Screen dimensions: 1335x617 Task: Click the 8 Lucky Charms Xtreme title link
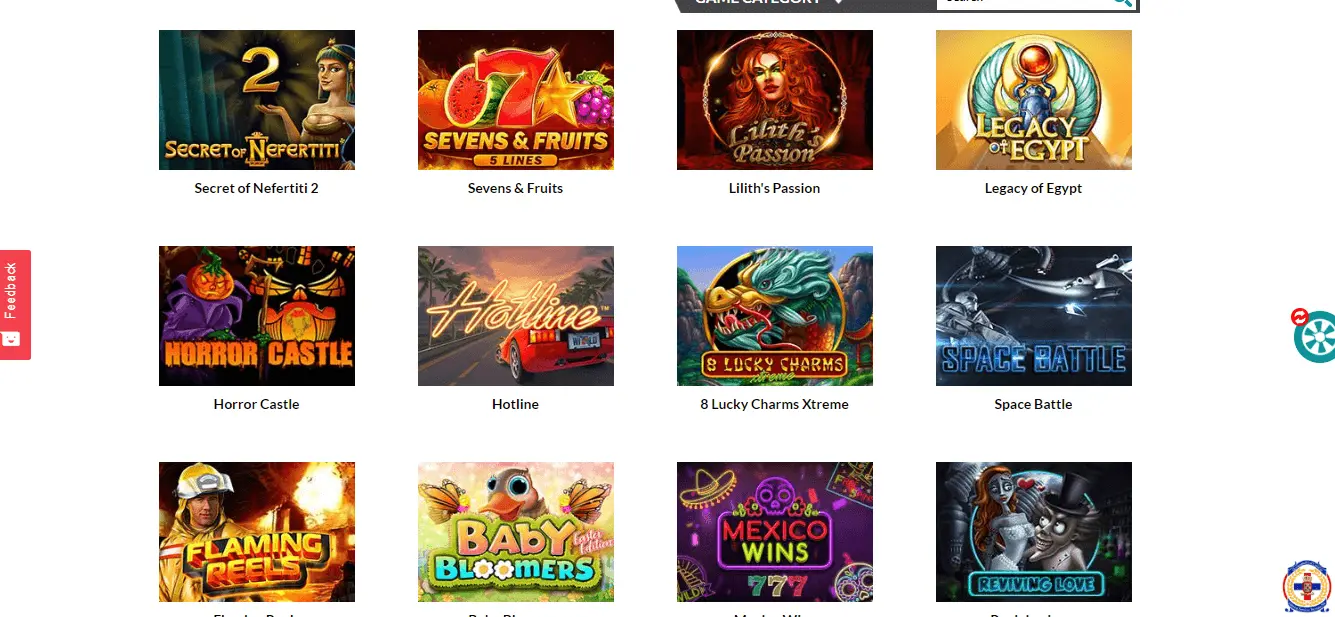pyautogui.click(x=775, y=404)
